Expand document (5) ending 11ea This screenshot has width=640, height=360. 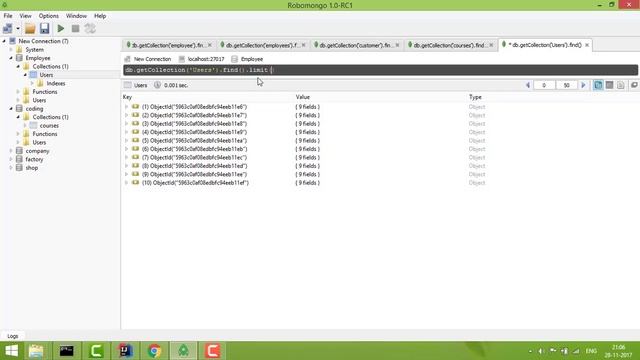point(127,141)
